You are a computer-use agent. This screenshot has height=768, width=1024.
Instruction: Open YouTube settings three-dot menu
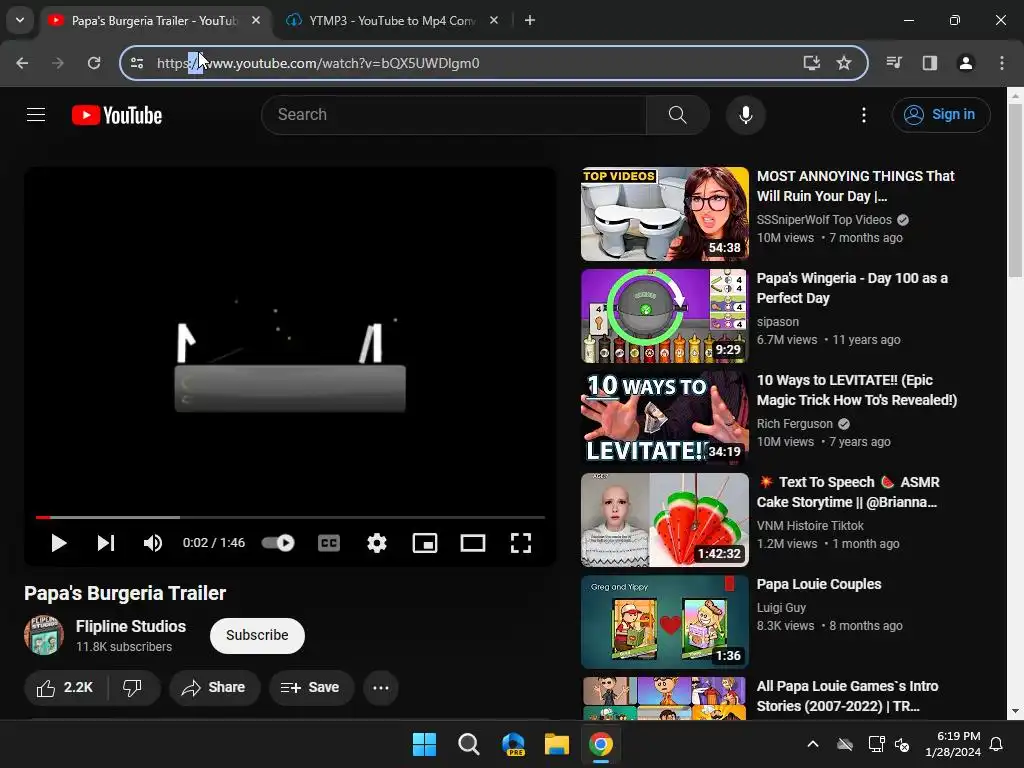tap(864, 115)
